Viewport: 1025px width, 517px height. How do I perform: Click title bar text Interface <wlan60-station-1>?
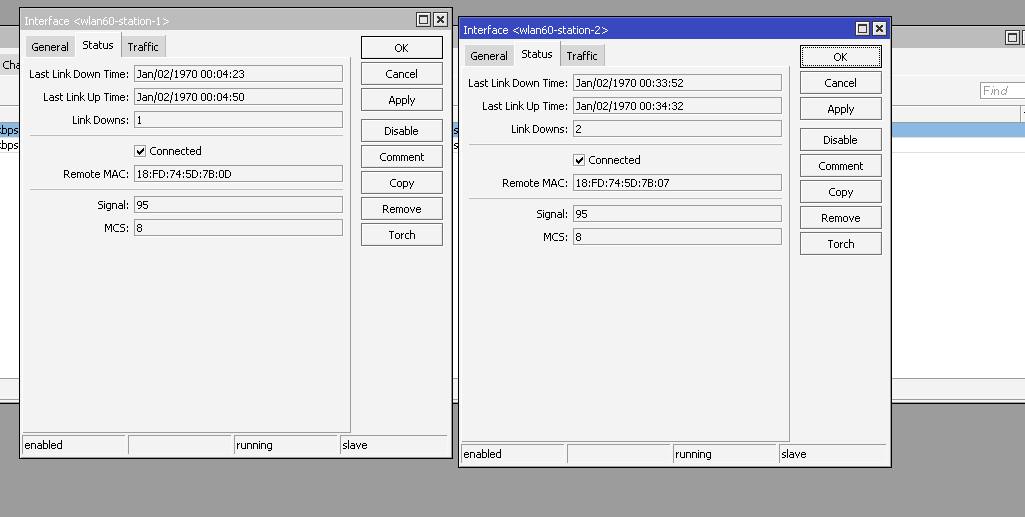97,21
